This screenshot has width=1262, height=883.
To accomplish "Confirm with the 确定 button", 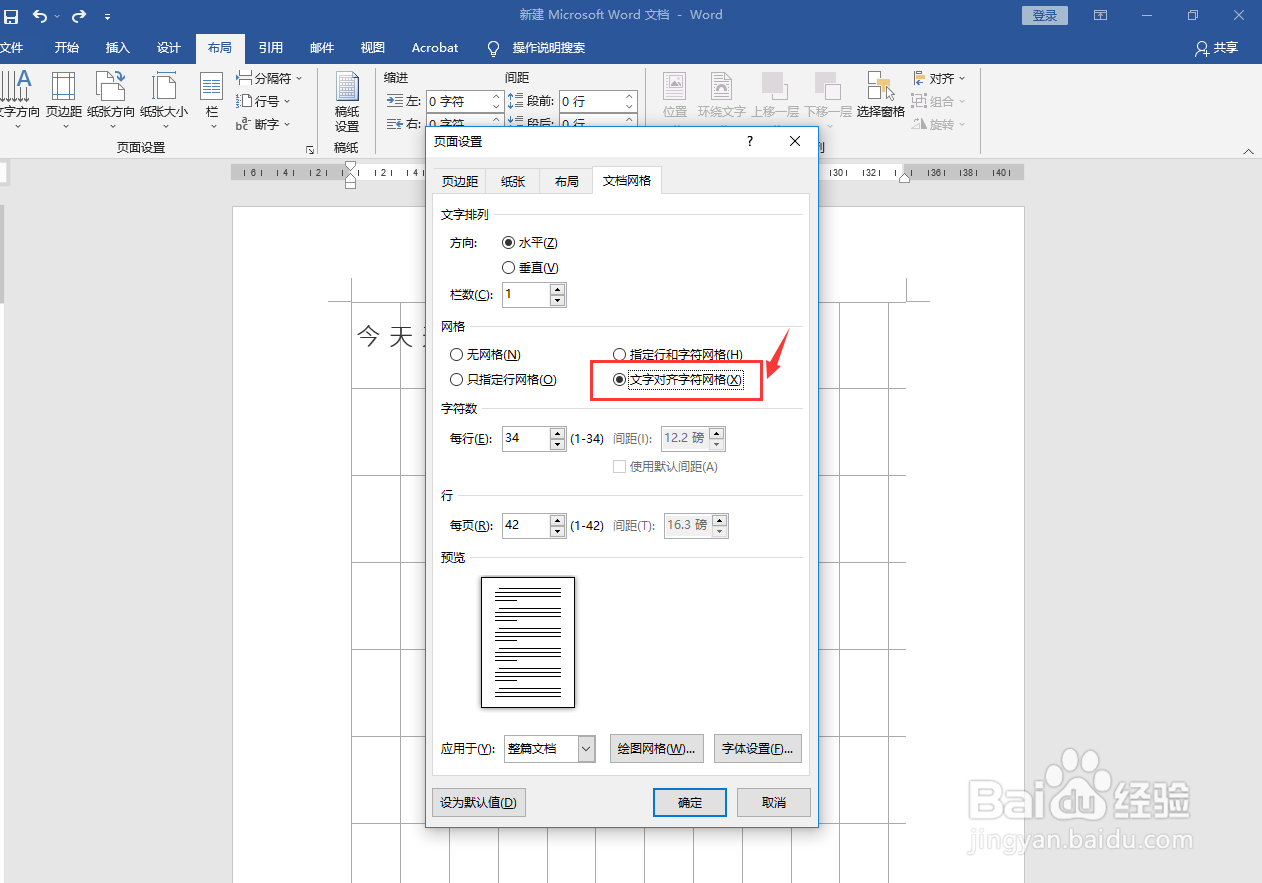I will pyautogui.click(x=690, y=802).
